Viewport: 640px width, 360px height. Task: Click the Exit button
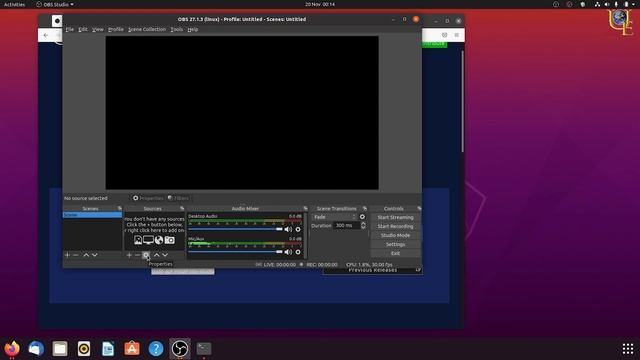point(395,253)
